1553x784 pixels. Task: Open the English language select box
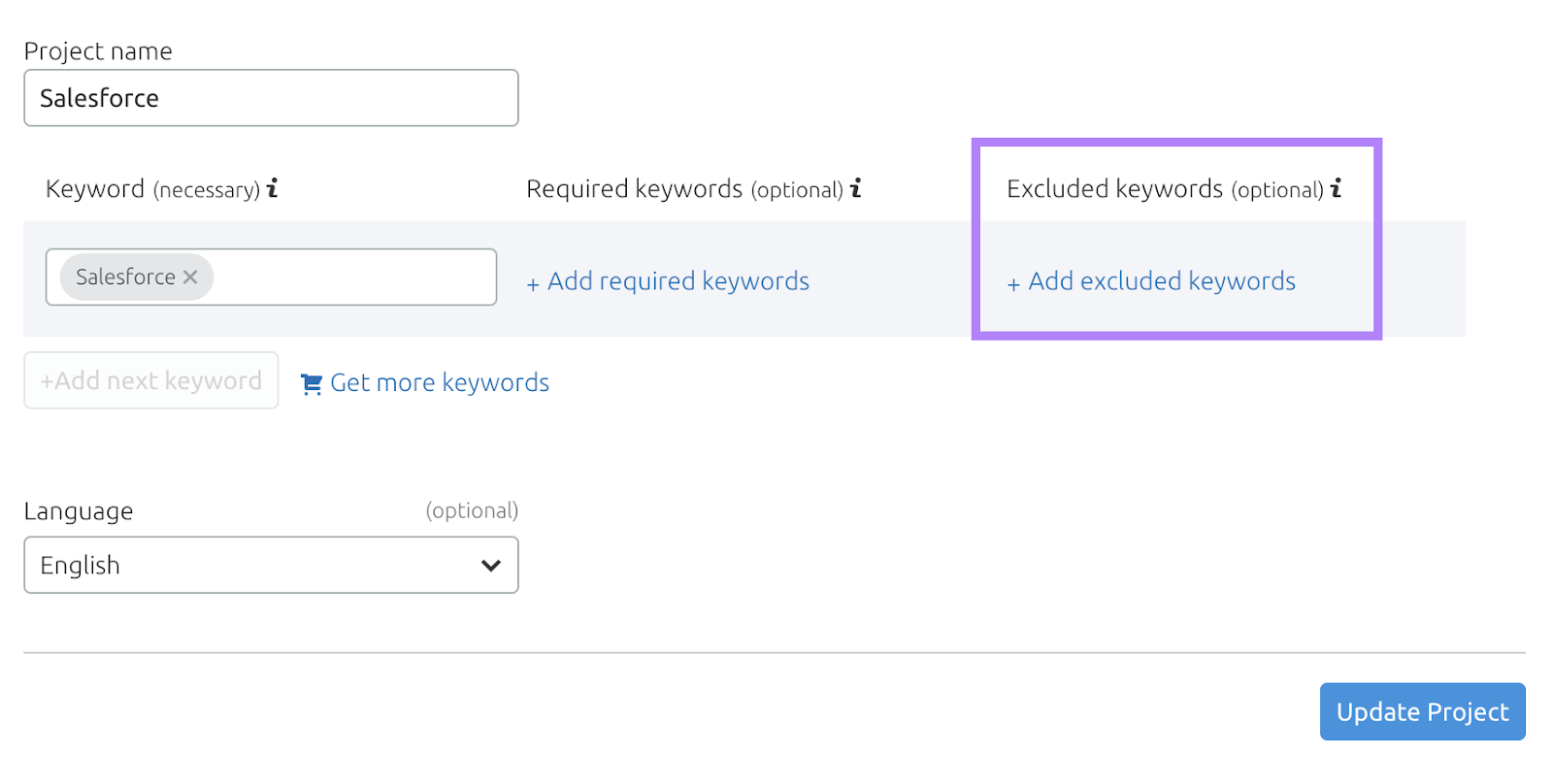[x=252, y=566]
